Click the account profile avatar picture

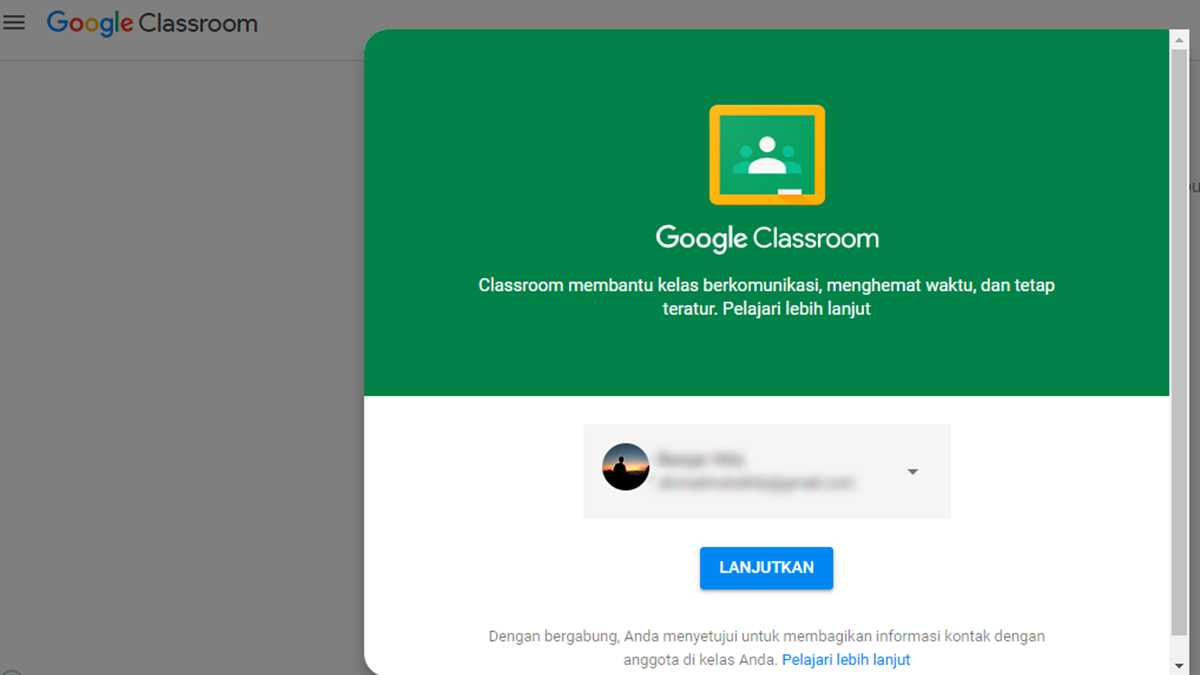coord(626,467)
